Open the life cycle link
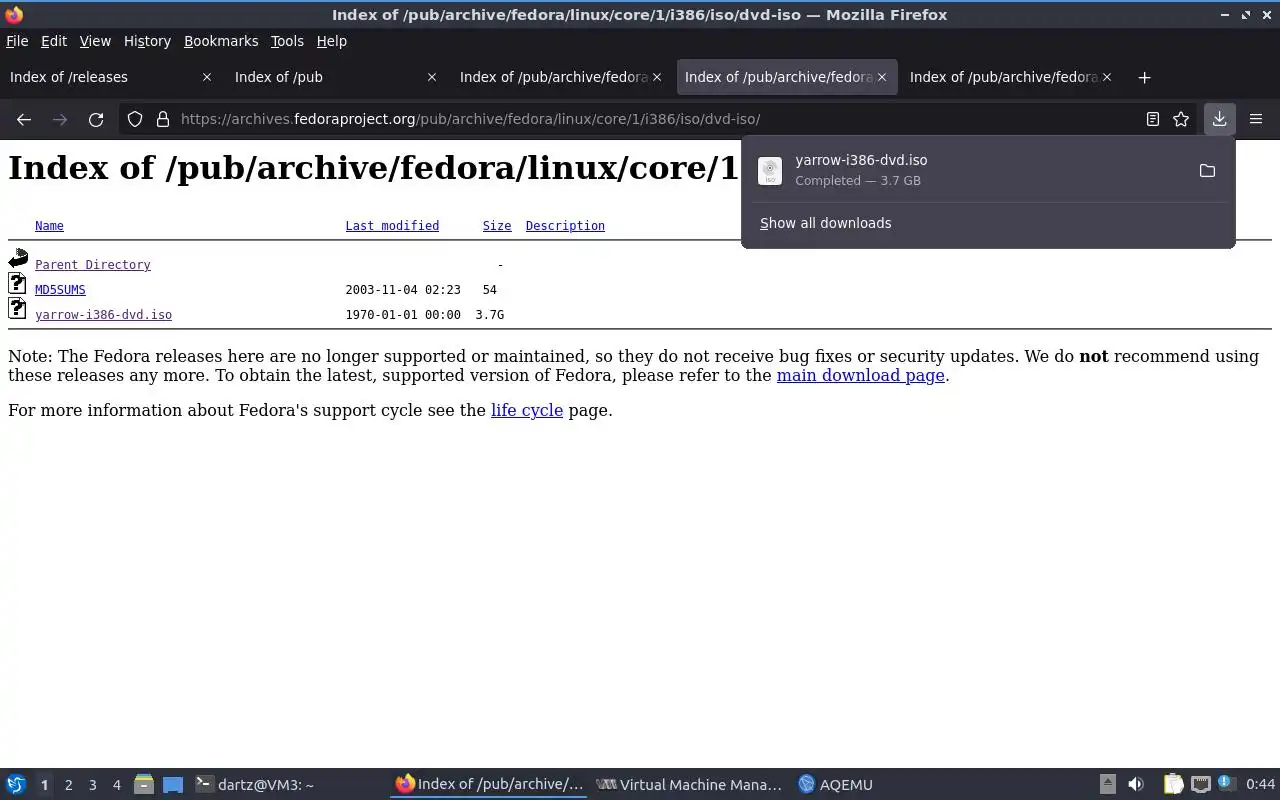The image size is (1280, 800). tap(527, 410)
